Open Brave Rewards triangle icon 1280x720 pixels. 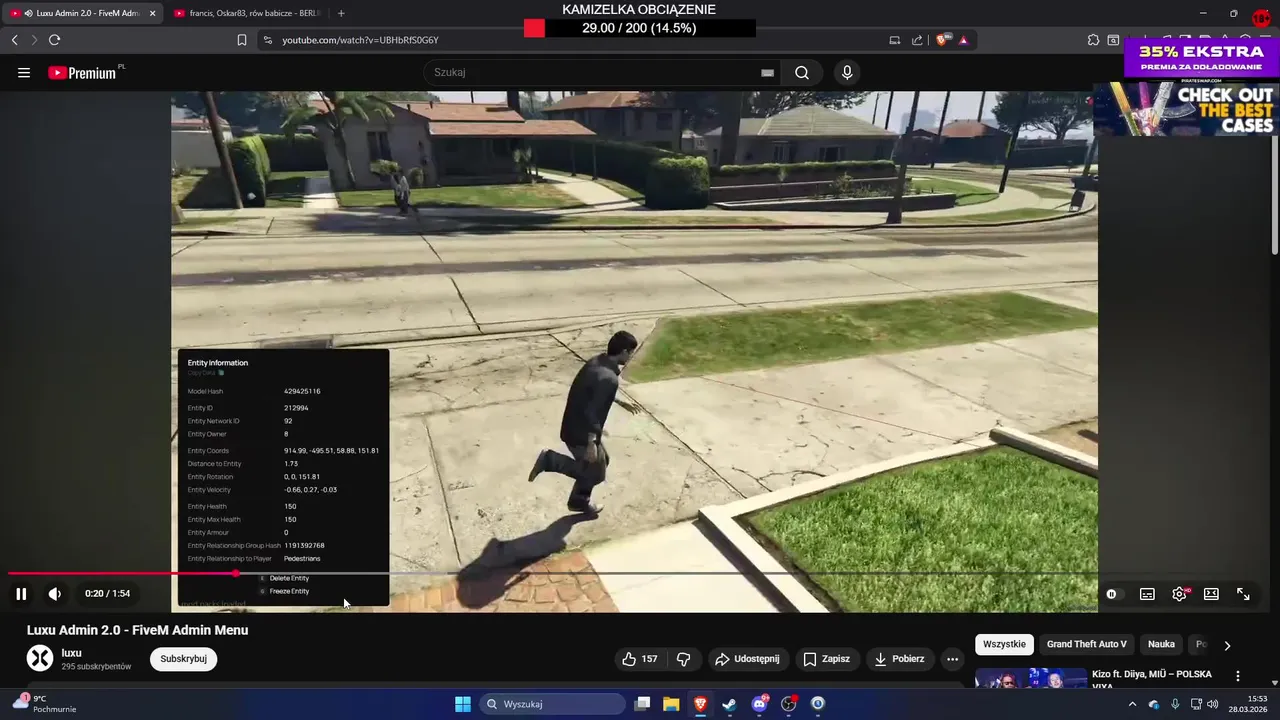coord(963,40)
